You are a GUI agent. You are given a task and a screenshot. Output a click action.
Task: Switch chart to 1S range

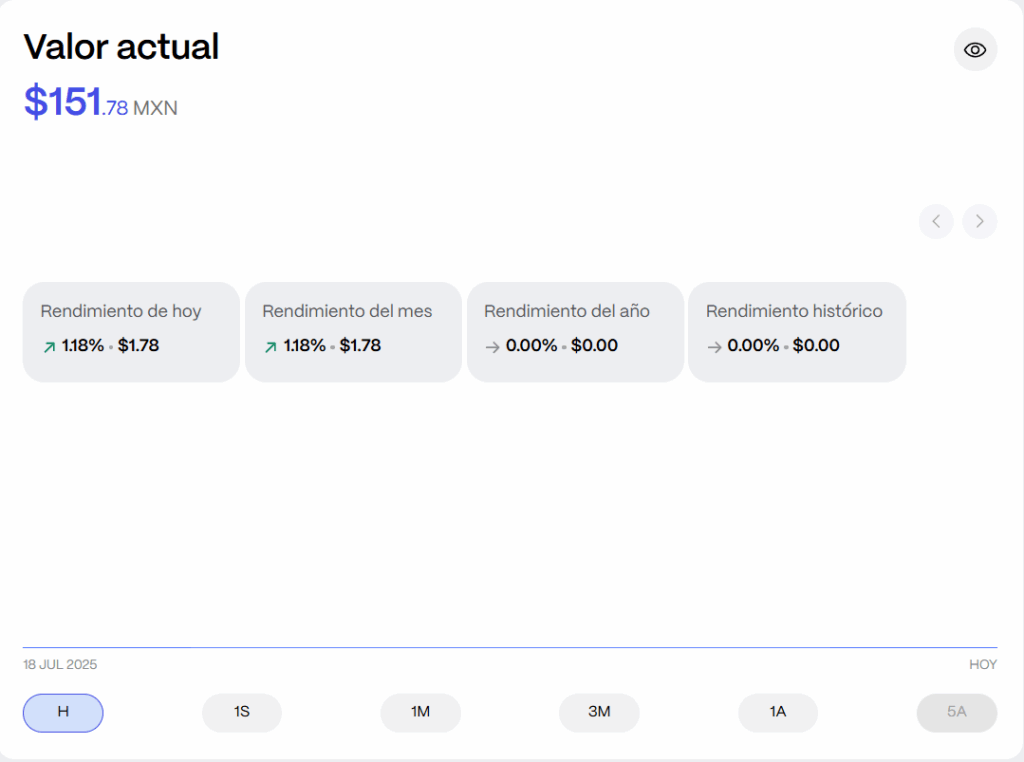242,713
